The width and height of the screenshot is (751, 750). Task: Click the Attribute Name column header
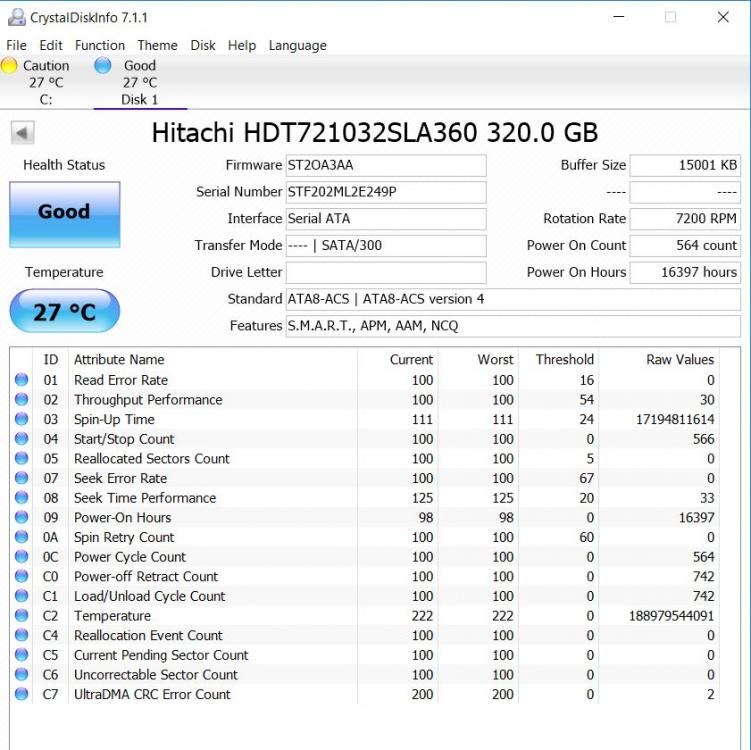pyautogui.click(x=213, y=360)
